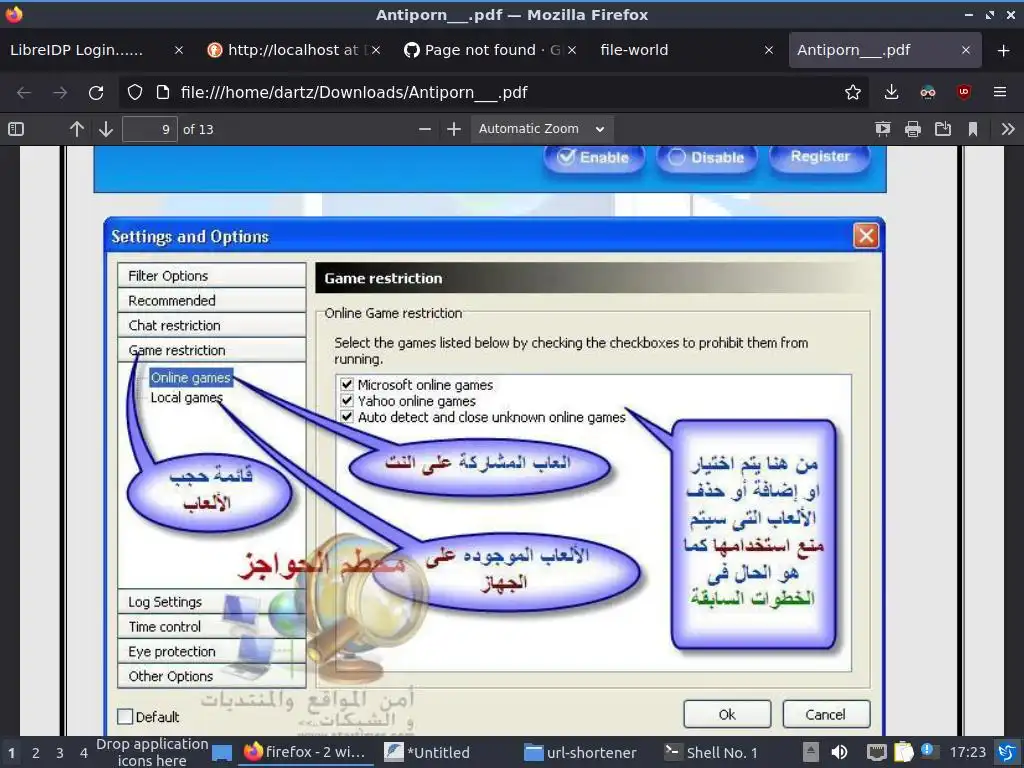
Task: Click the show desktop taskbar icon
Action: coord(222,753)
